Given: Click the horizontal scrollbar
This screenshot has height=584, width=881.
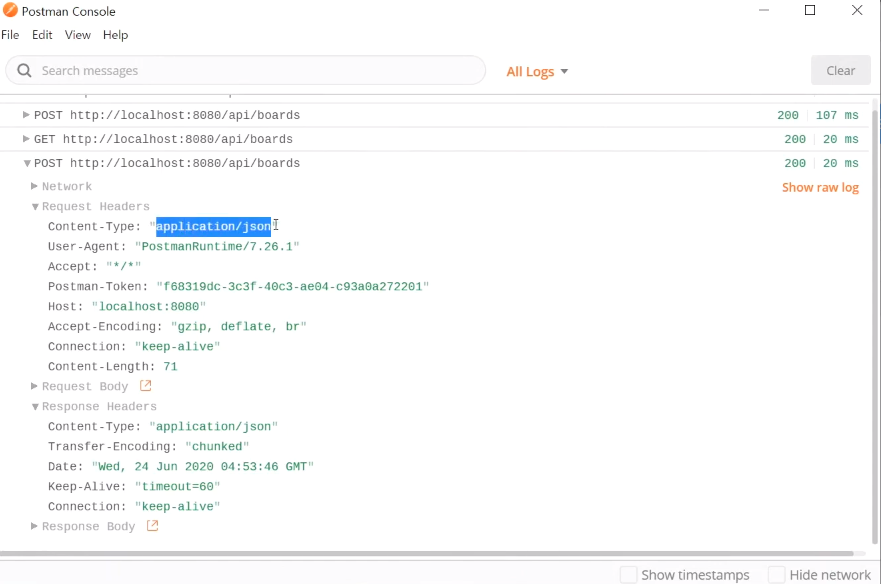Looking at the screenshot, I should (427, 554).
